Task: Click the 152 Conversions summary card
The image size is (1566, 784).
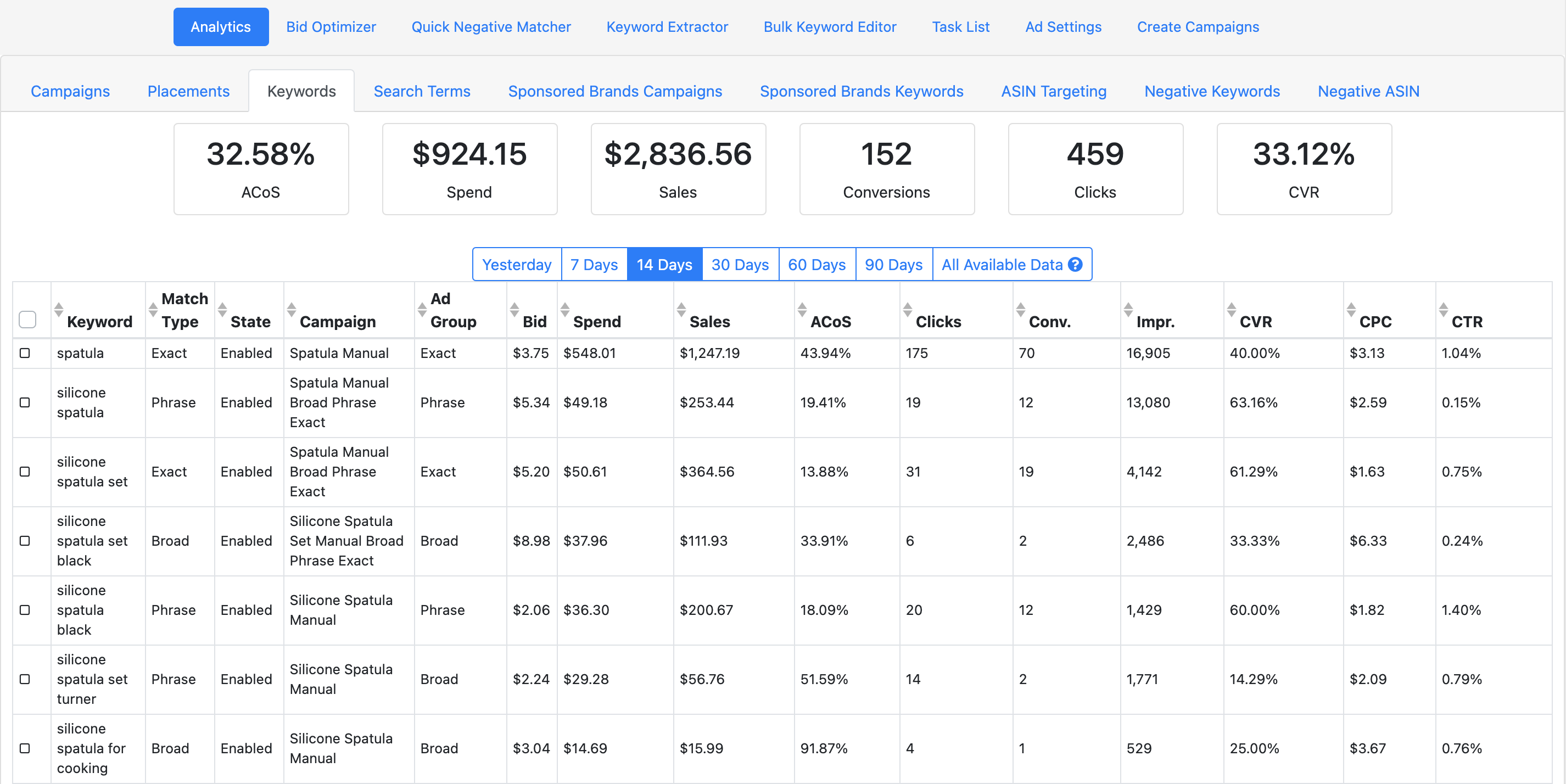Action: pyautogui.click(x=886, y=169)
